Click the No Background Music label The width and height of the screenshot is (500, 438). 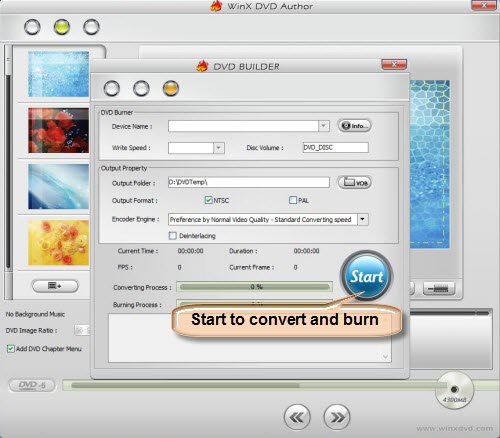tap(35, 314)
